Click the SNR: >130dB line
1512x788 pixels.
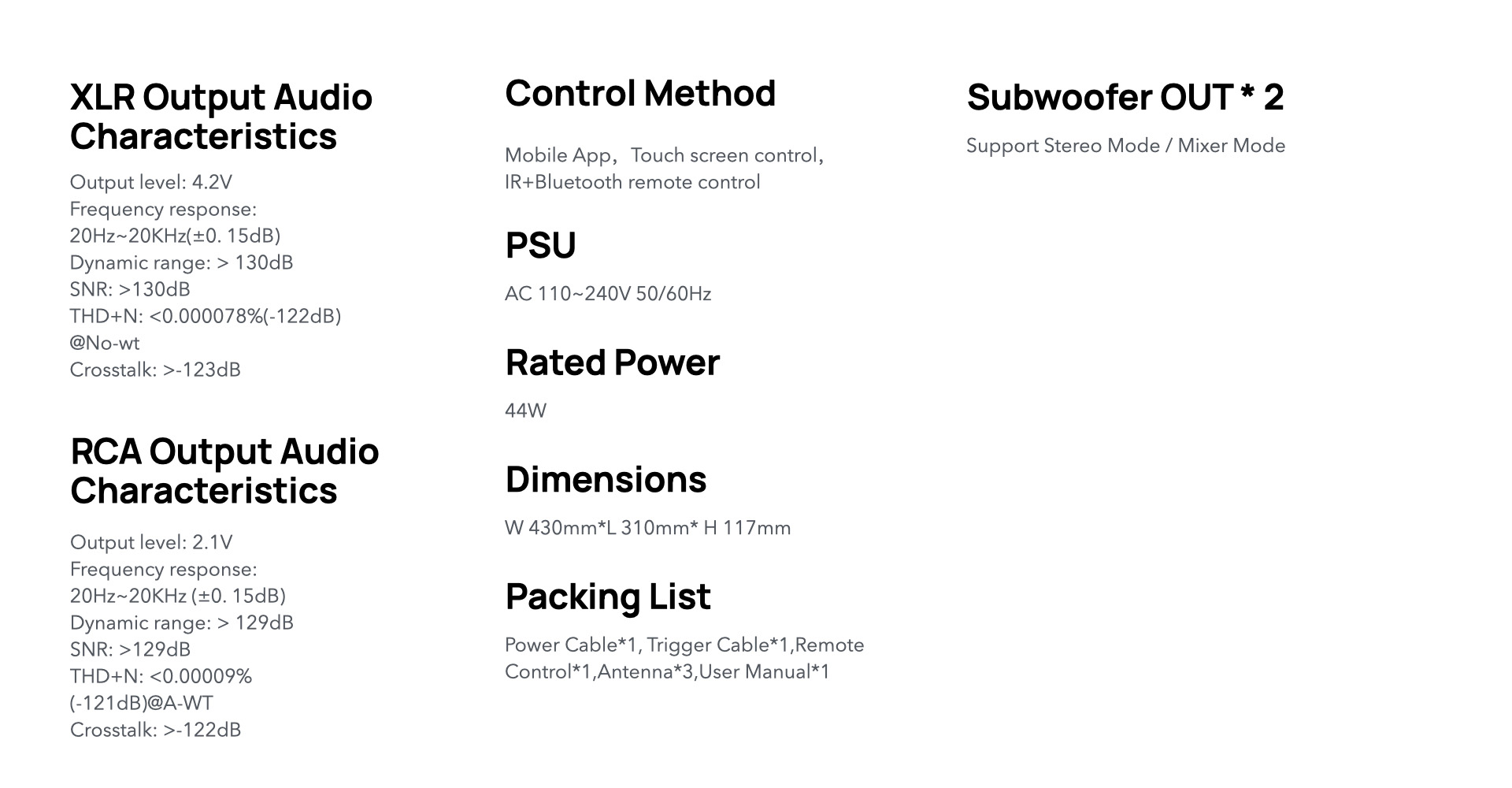tap(130, 289)
